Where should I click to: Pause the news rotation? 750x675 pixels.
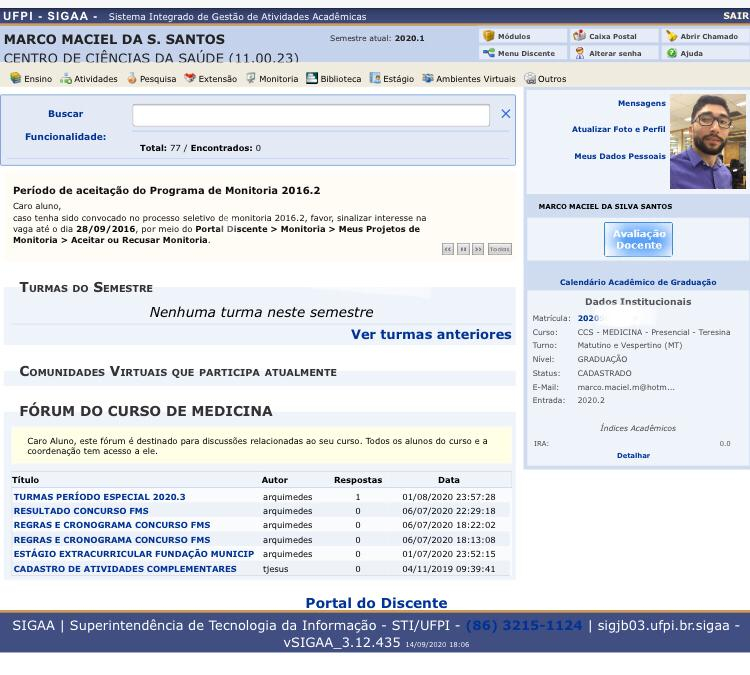(463, 249)
